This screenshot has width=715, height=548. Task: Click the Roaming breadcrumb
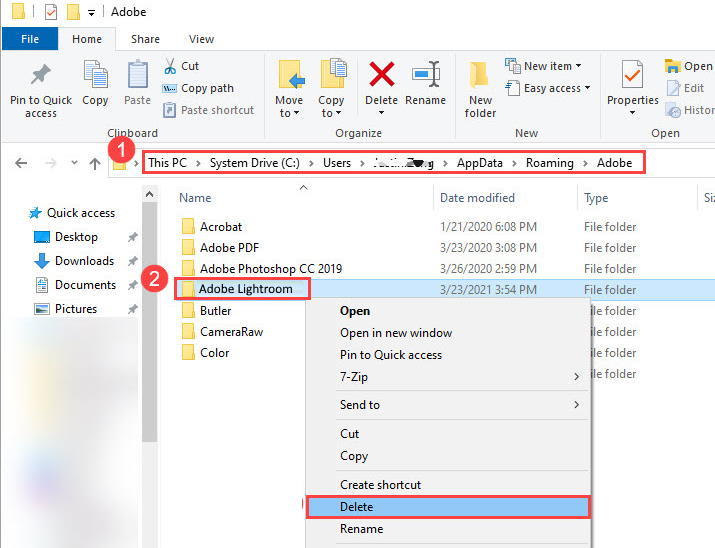point(549,163)
